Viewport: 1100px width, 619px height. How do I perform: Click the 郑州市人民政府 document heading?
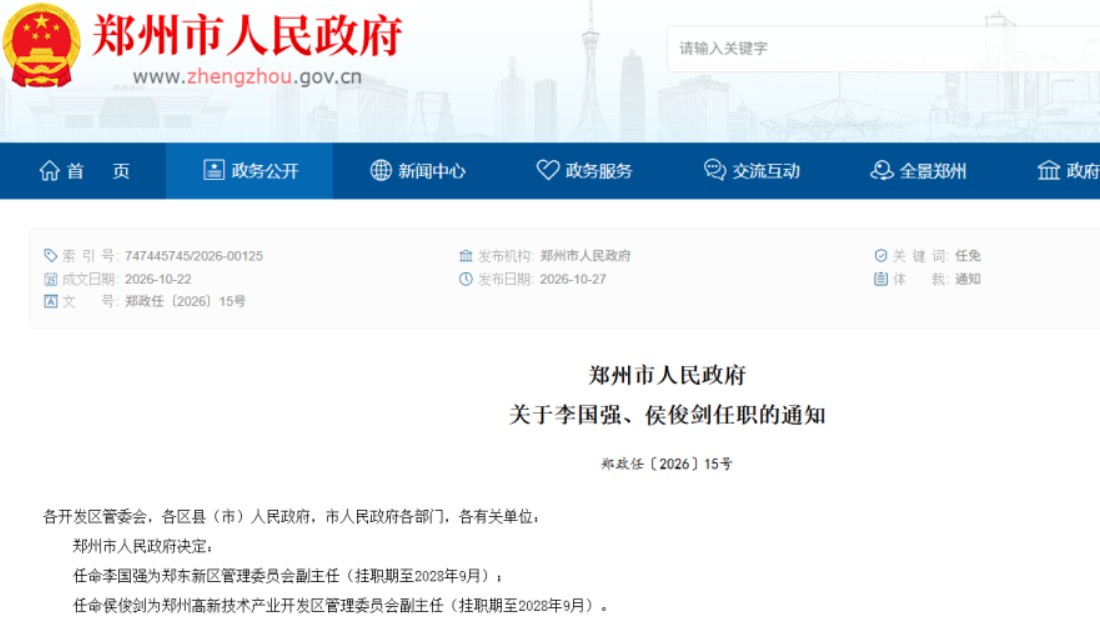pyautogui.click(x=666, y=375)
